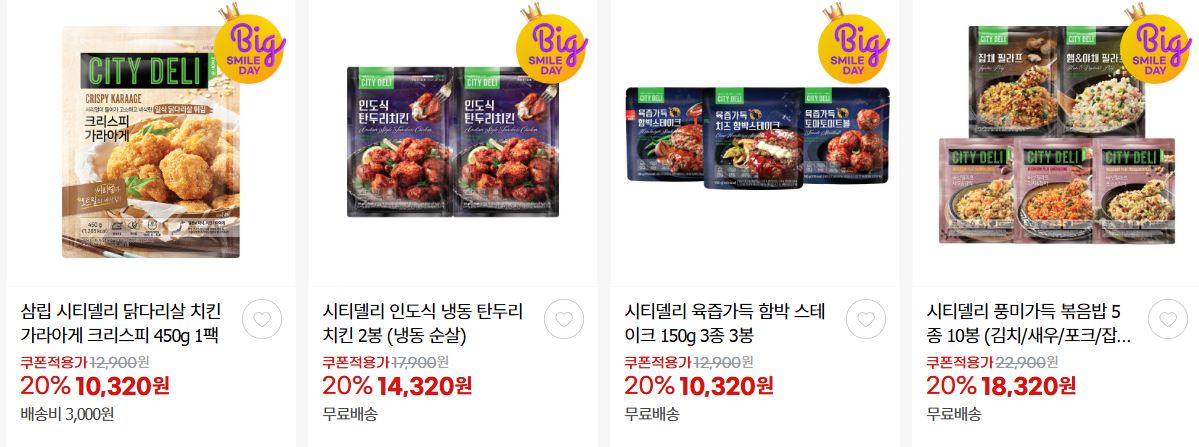Add Crispy Karaage chicken to wishlist heart
Screen dimensions: 1199x447
coord(262,319)
